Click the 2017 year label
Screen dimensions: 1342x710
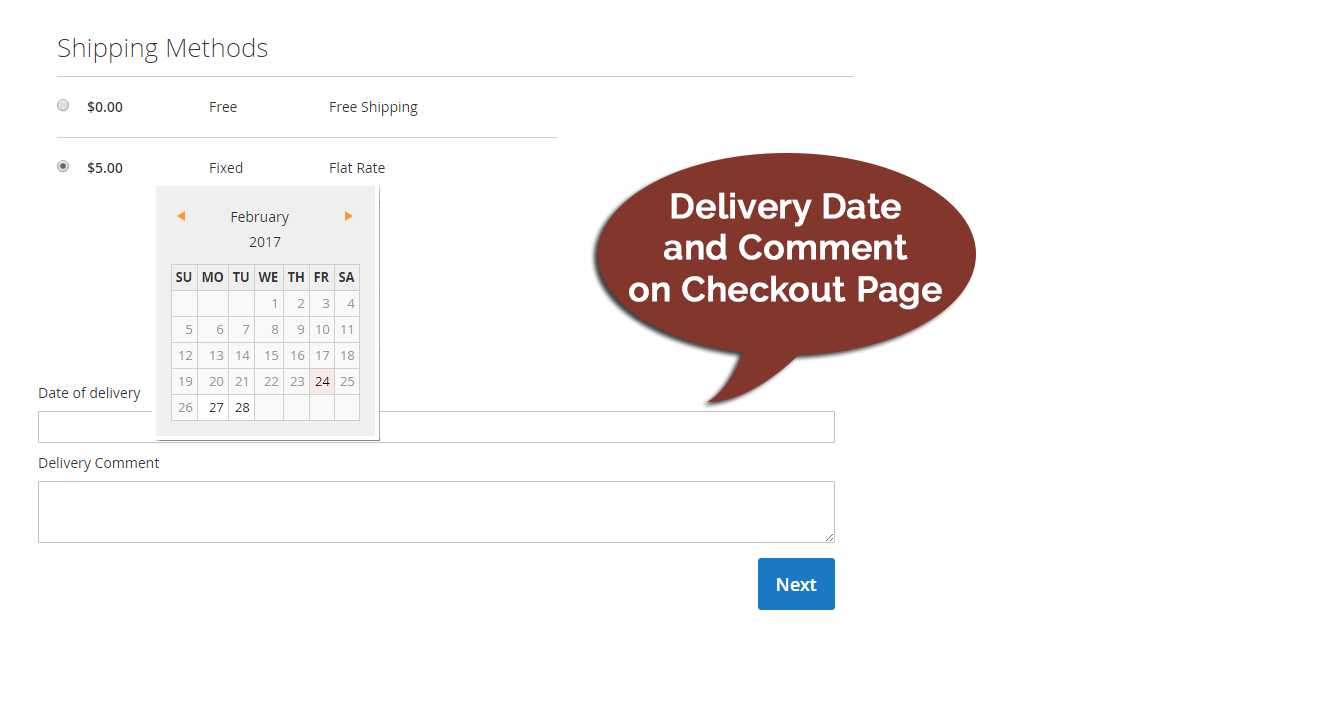tap(265, 242)
